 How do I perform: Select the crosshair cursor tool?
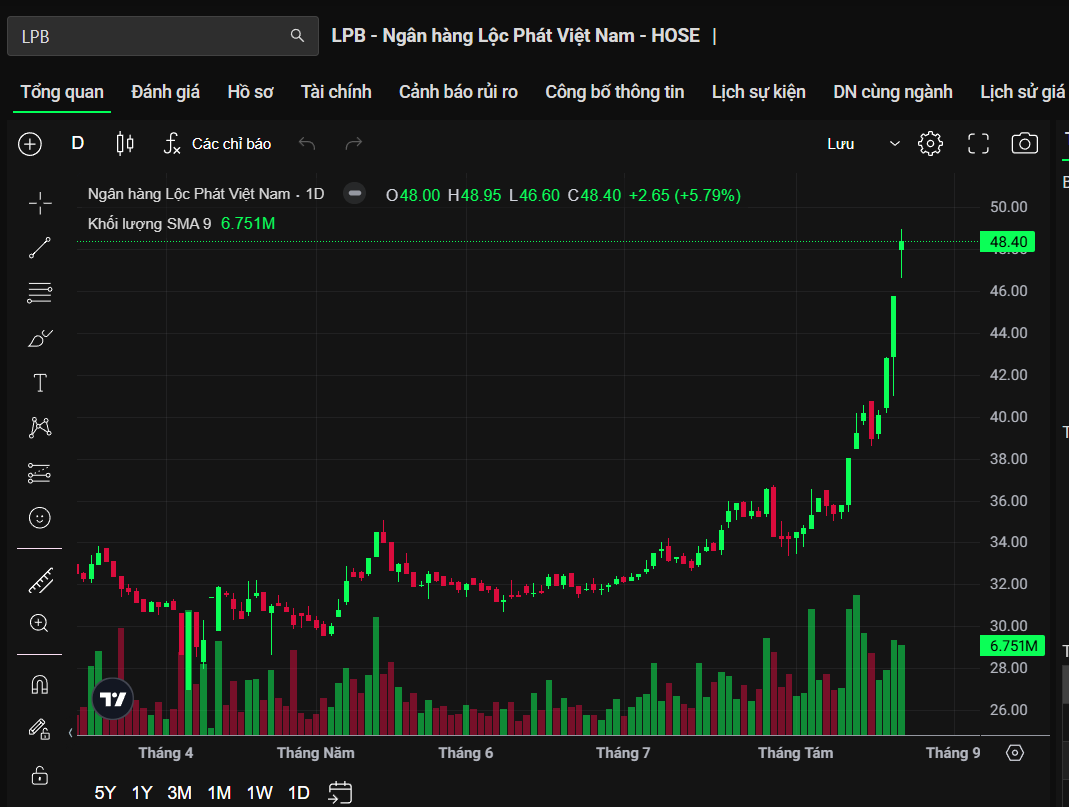[40, 203]
